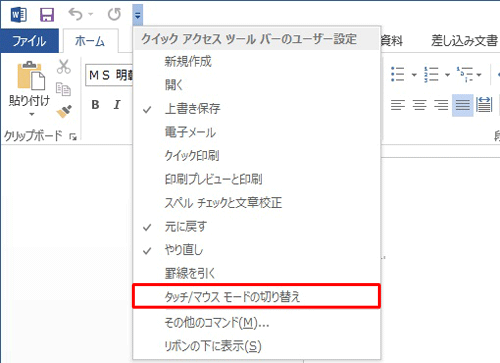
Task: Toggle Bold formatting
Action: point(95,105)
